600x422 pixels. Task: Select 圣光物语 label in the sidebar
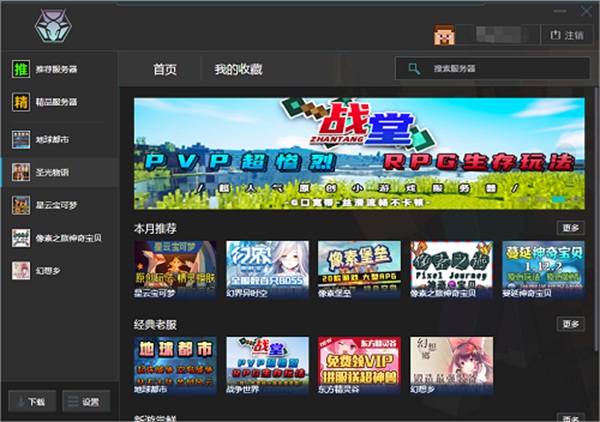52,172
